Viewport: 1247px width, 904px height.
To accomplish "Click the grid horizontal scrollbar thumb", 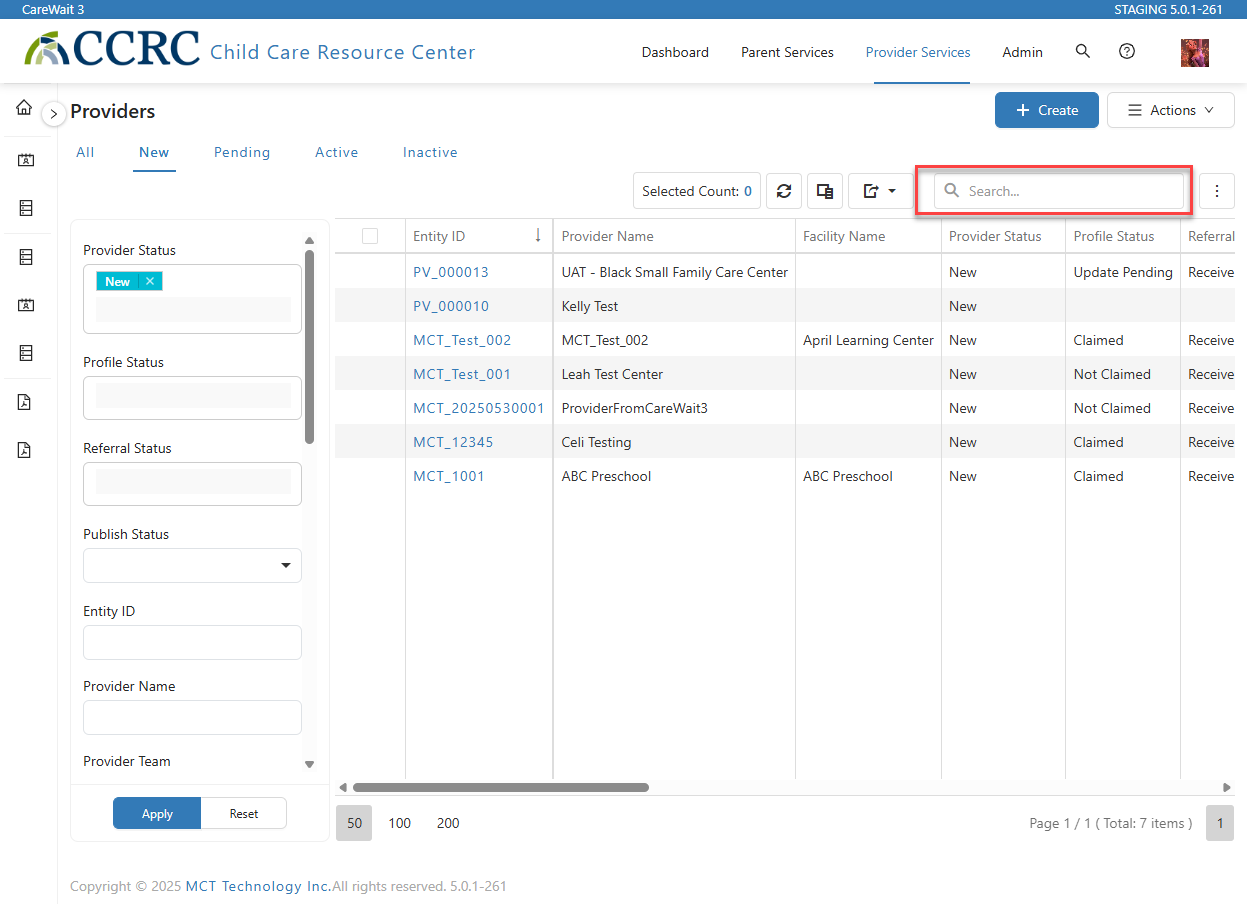I will tap(500, 788).
